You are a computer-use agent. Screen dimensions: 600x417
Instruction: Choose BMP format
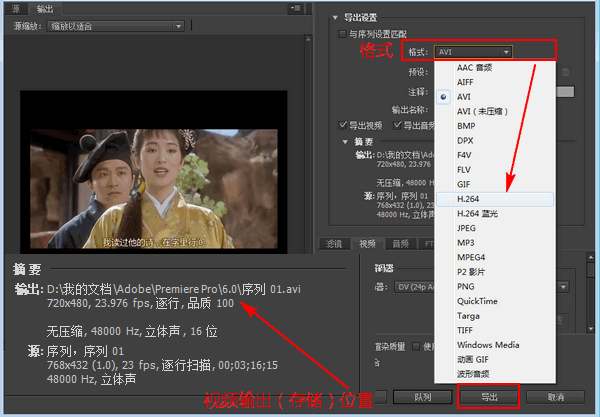coord(495,126)
